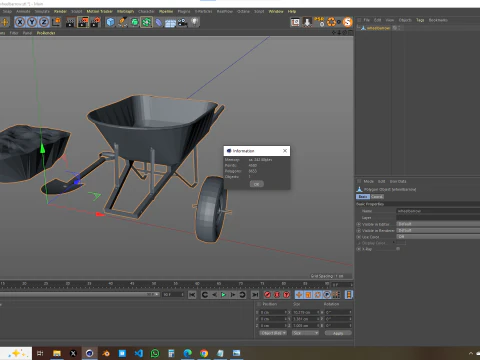Open Google Chrome from the taskbar
480x360 pixels.
coord(204,353)
